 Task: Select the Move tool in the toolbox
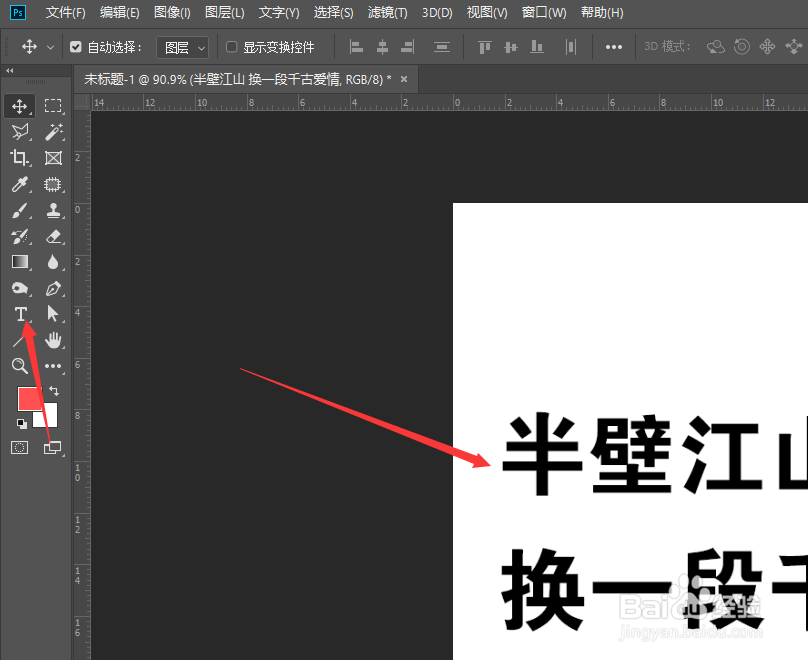20,106
